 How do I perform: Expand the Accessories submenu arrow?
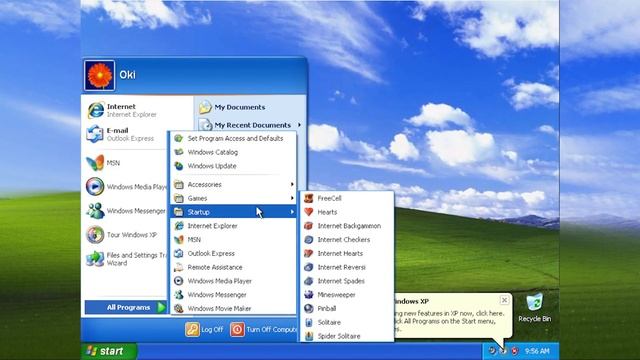292,184
